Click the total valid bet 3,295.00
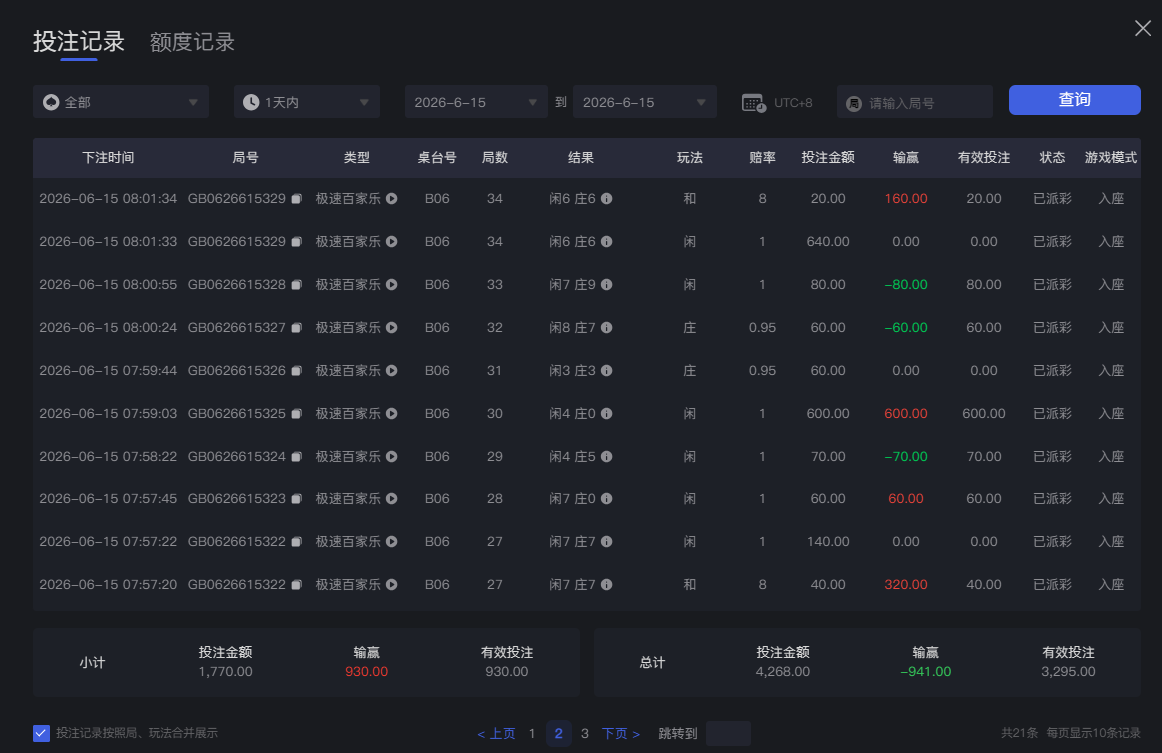Viewport: 1162px width, 753px height. point(1068,671)
